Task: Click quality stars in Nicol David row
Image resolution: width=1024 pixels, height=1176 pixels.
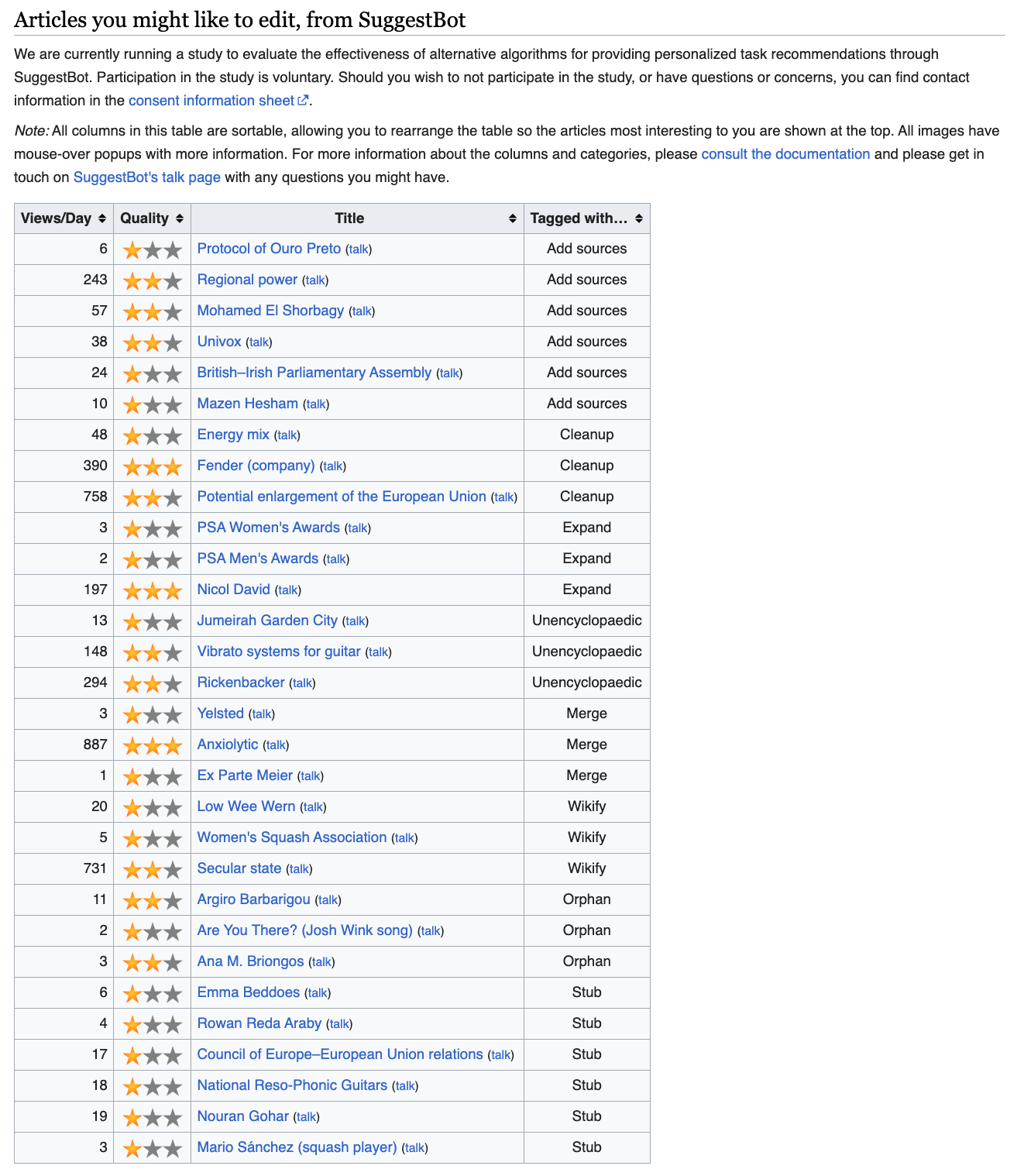Action: (x=153, y=590)
